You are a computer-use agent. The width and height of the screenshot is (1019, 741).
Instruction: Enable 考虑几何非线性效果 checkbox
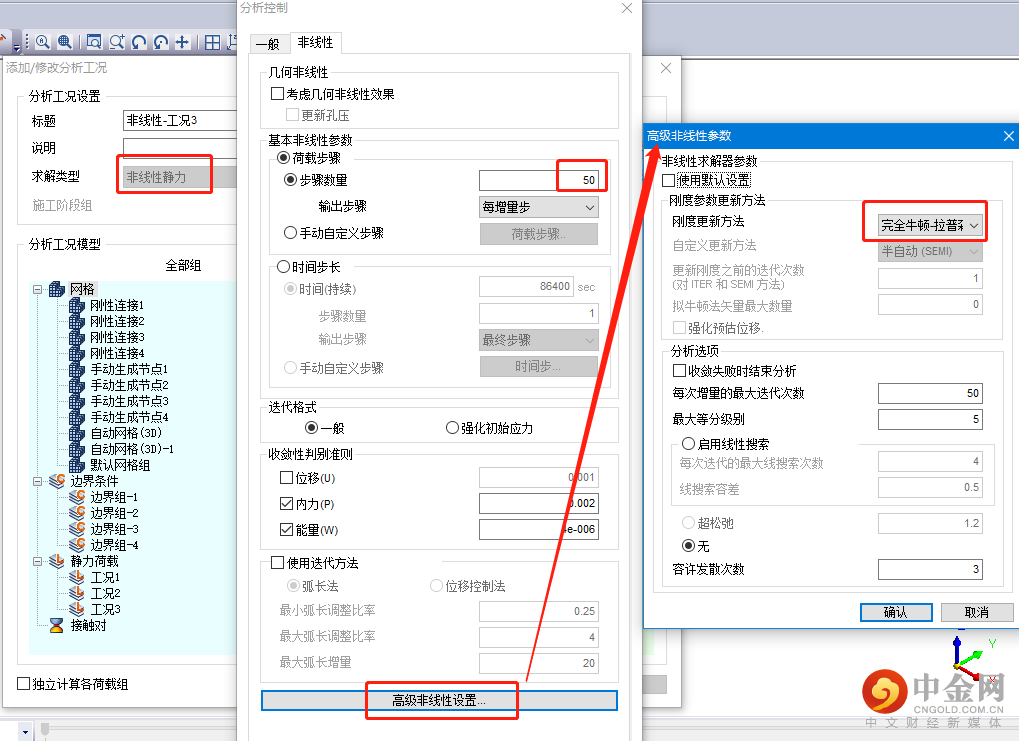(x=277, y=94)
